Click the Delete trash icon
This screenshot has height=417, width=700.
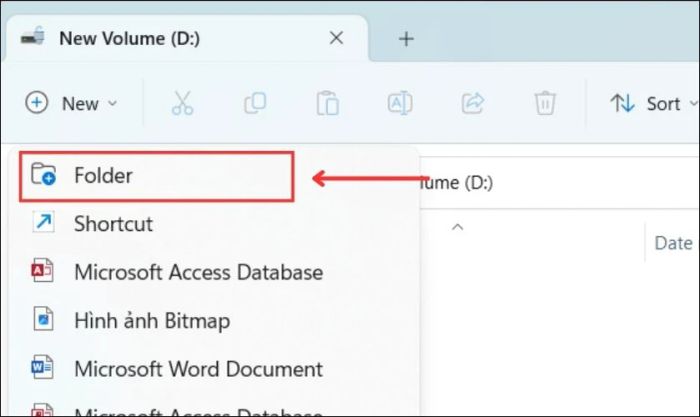pyautogui.click(x=545, y=104)
